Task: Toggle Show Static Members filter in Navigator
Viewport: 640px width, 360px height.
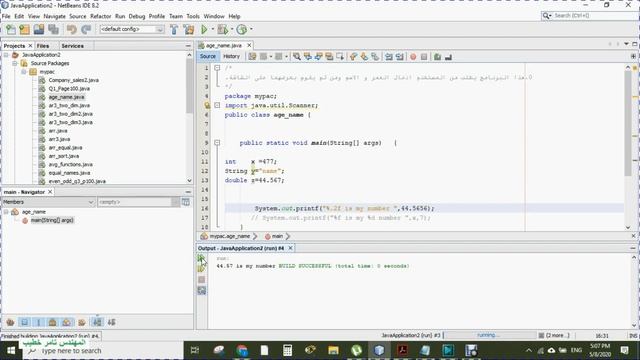Action: [x=38, y=322]
